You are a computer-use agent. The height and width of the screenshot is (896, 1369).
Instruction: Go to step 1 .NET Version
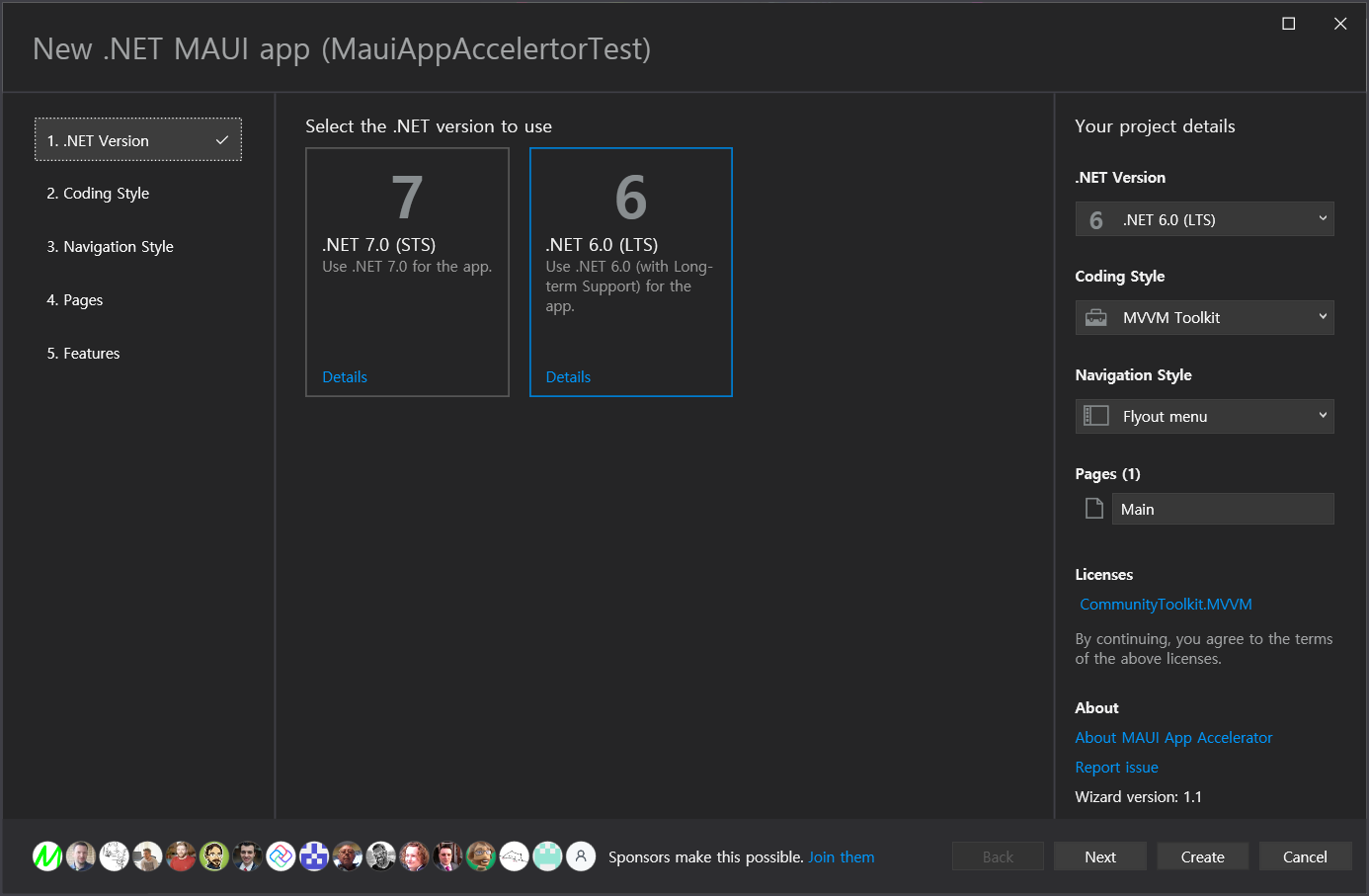coord(138,140)
